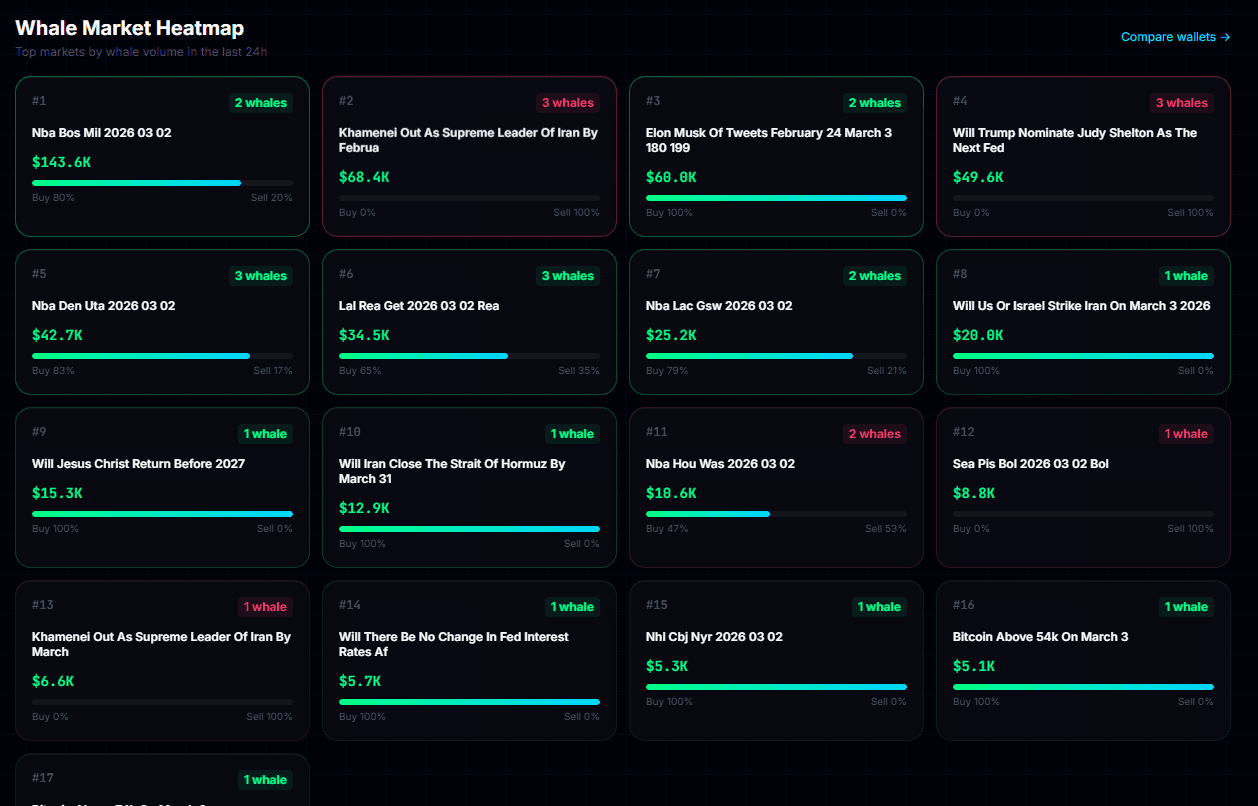The height and width of the screenshot is (806, 1258).
Task: Open the Compare wallets page
Action: click(1167, 36)
